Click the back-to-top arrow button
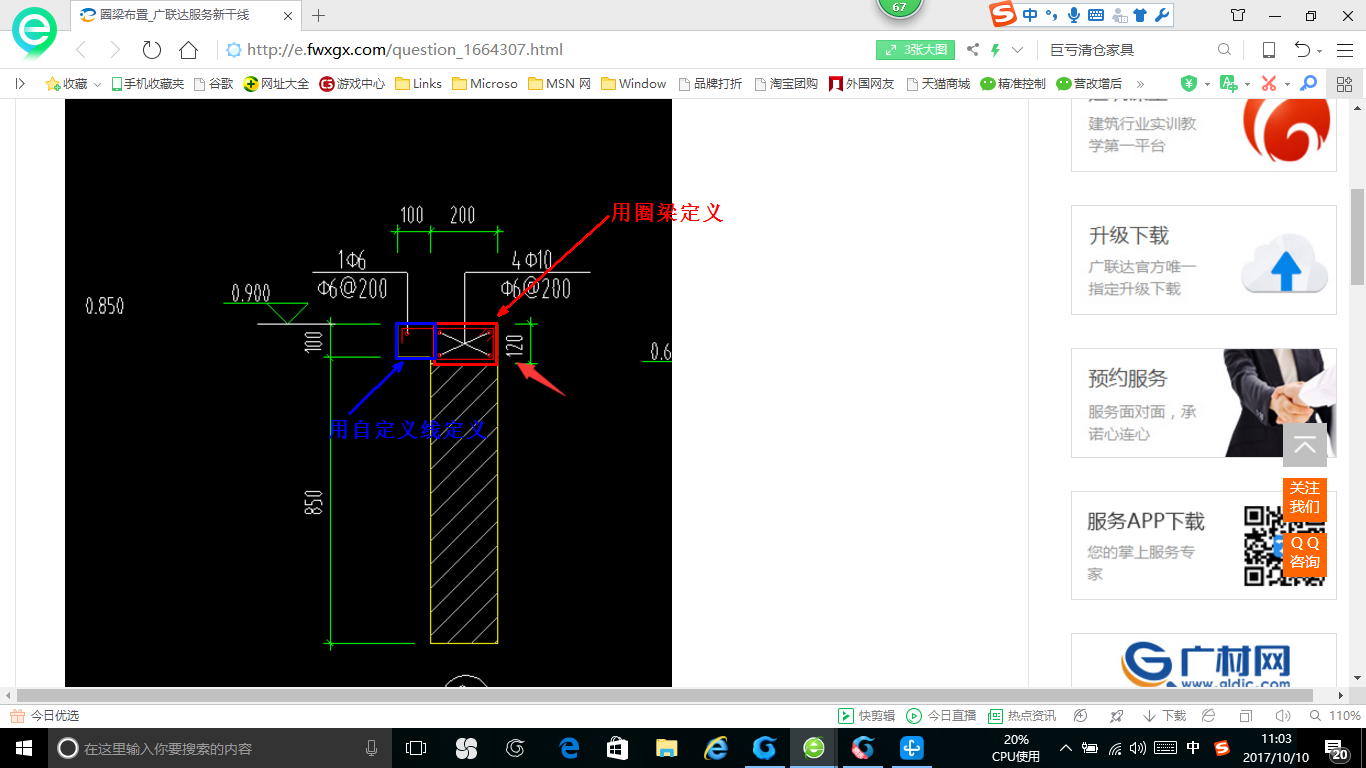 click(x=1305, y=445)
